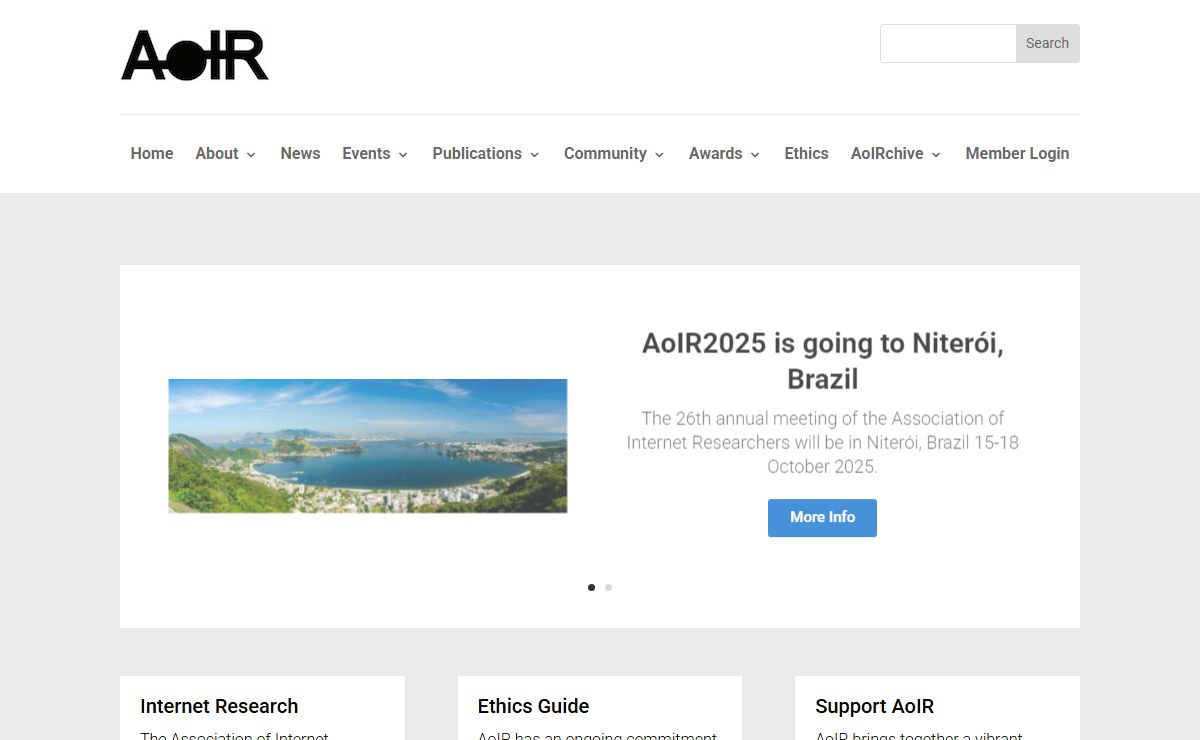Open the Support AoIR card heading
Screen dimensions: 1200x740
pyautogui.click(x=874, y=706)
